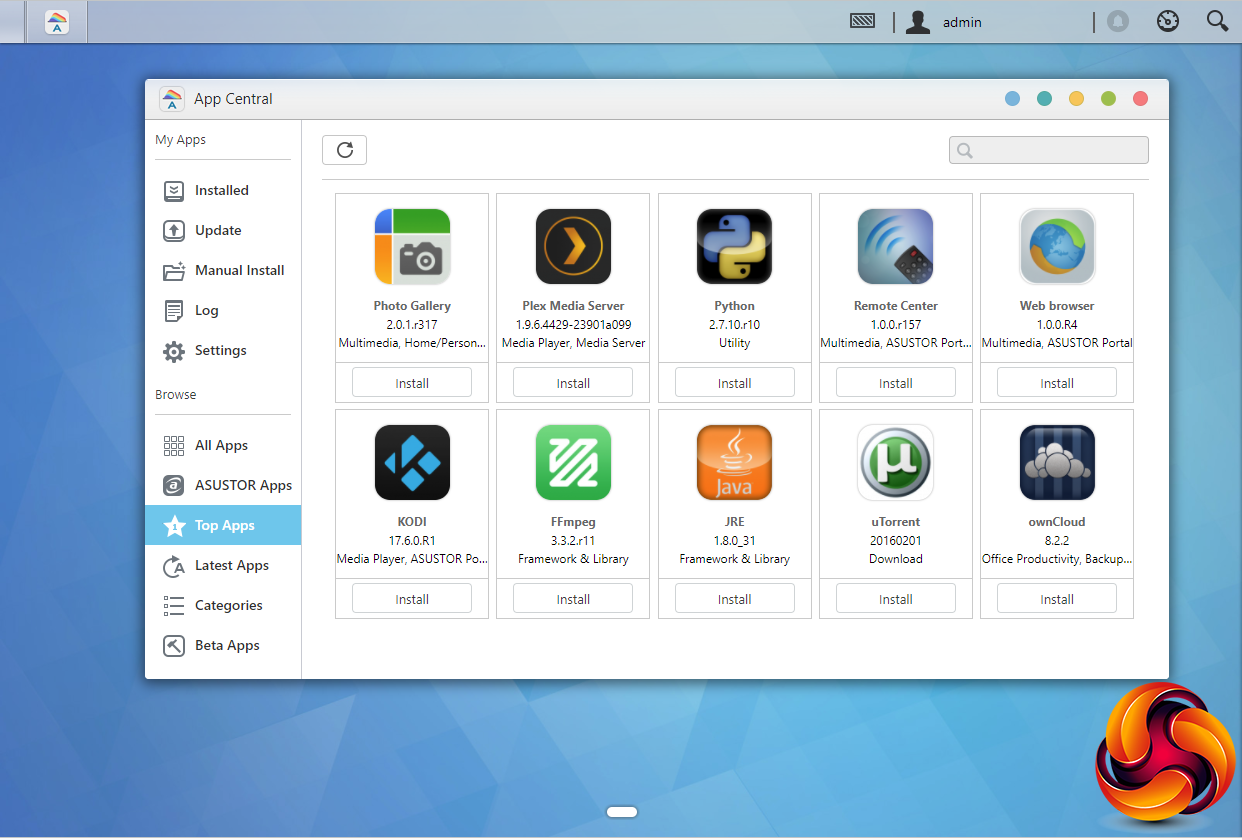1242x840 pixels.
Task: Open the KODI app icon
Action: (412, 463)
